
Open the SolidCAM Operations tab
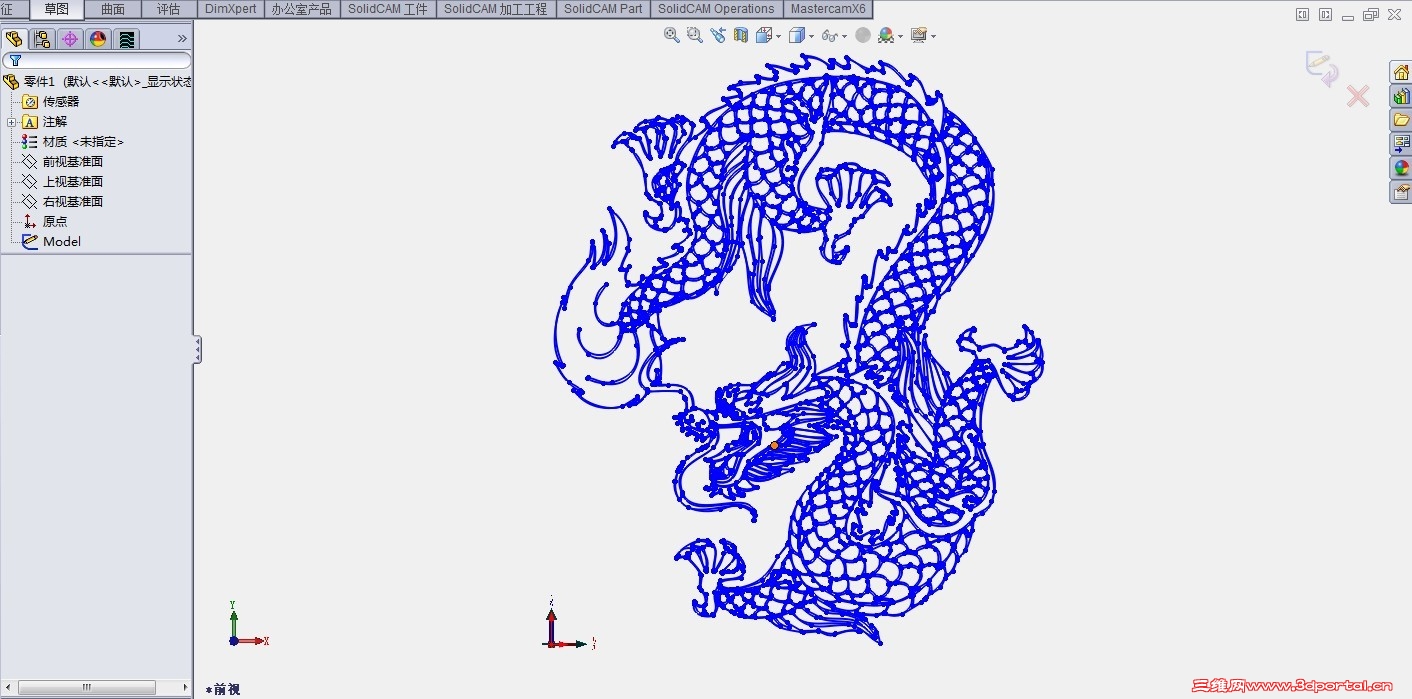[x=716, y=9]
